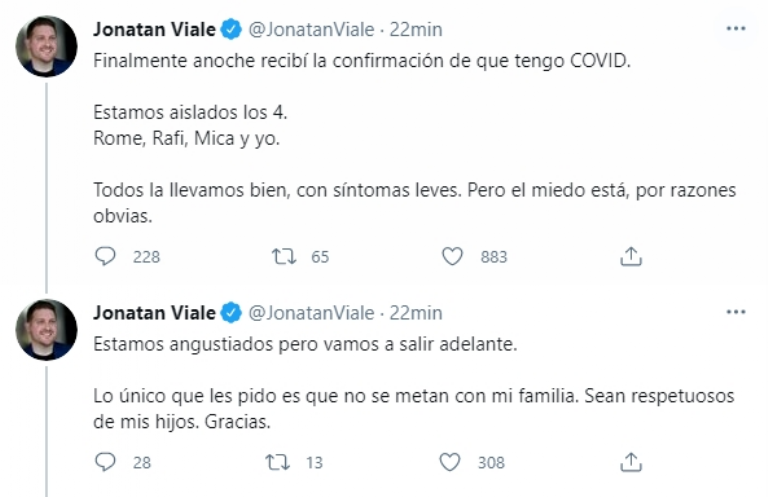Retweet the 'Estamos angustiados' tweet

pos(283,462)
